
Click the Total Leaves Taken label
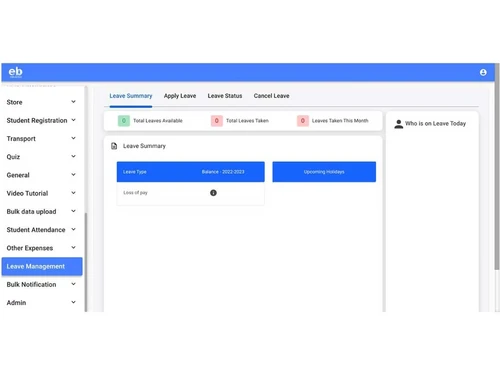point(247,121)
